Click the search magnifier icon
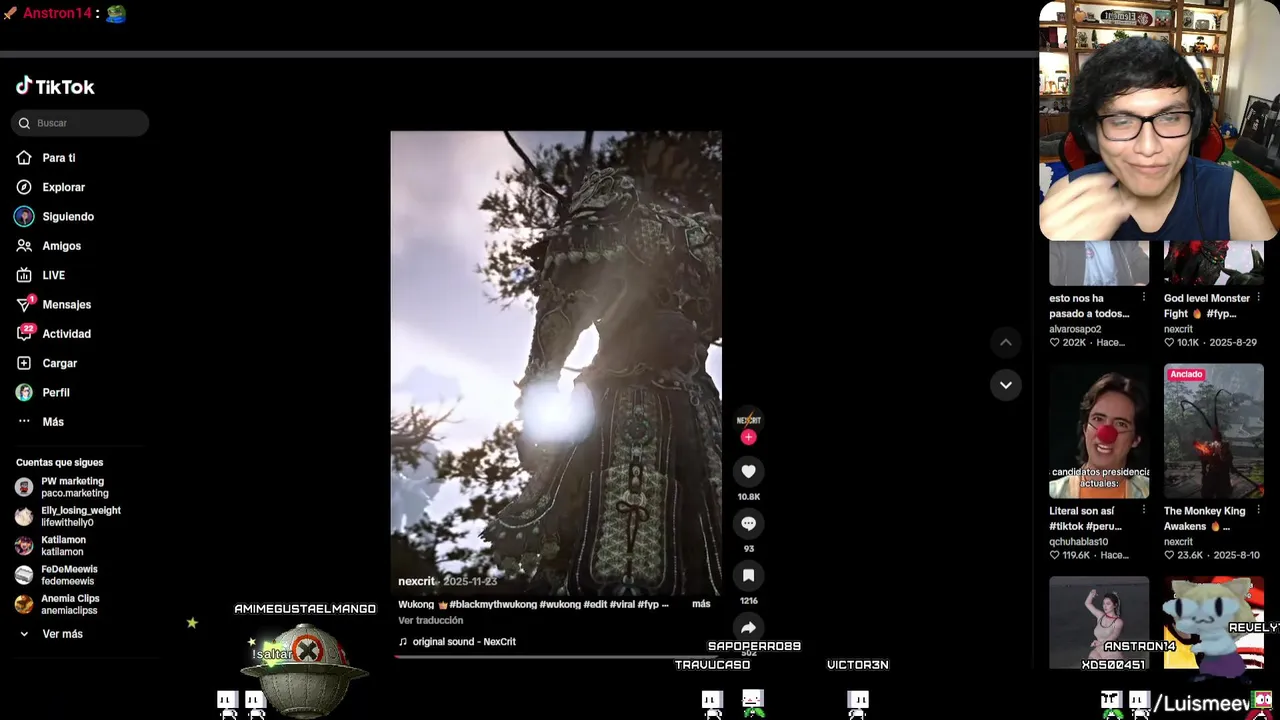 pos(24,123)
